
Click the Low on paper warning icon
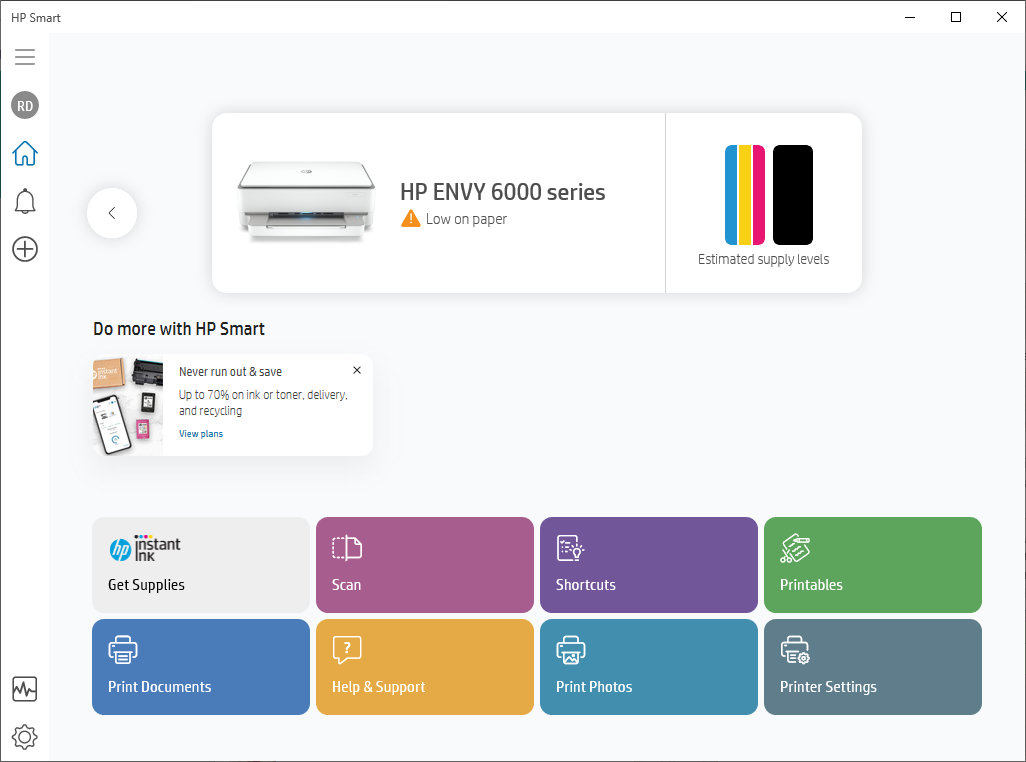click(410, 218)
